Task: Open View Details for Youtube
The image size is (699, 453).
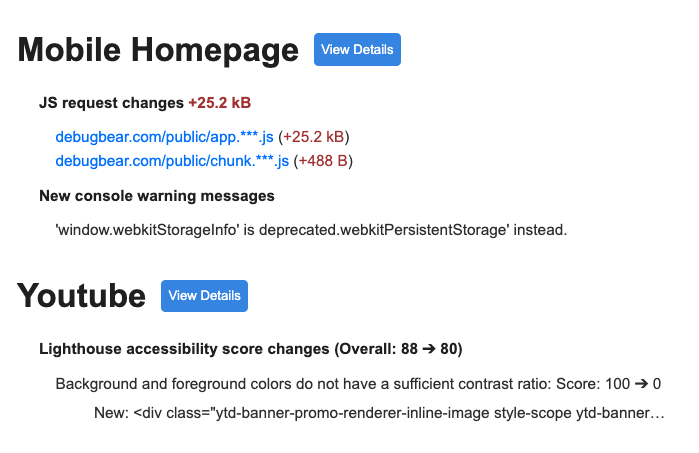Action: (x=204, y=296)
